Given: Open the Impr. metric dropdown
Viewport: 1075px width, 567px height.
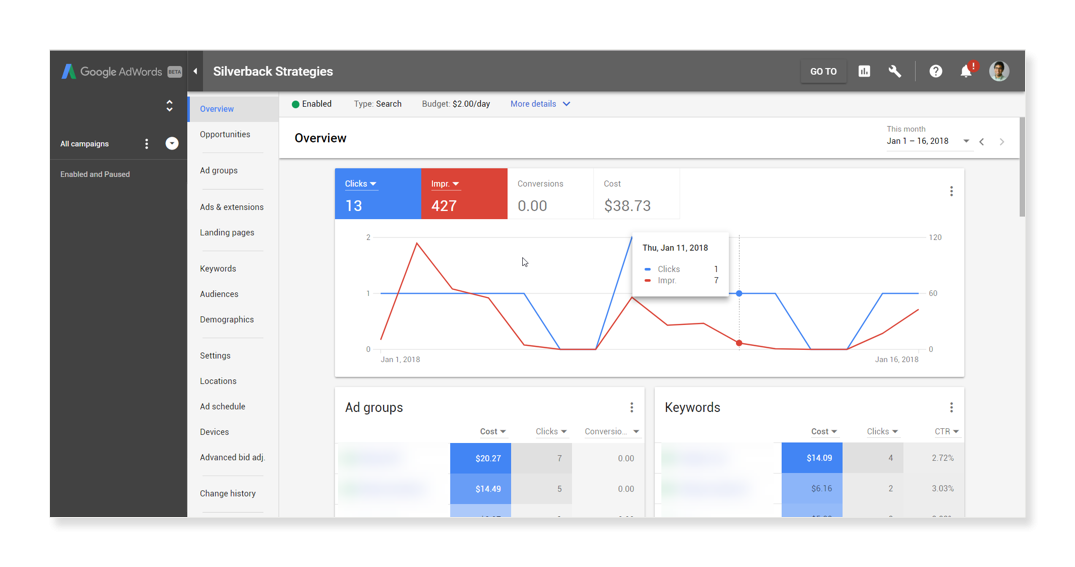Looking at the screenshot, I should pyautogui.click(x=445, y=184).
